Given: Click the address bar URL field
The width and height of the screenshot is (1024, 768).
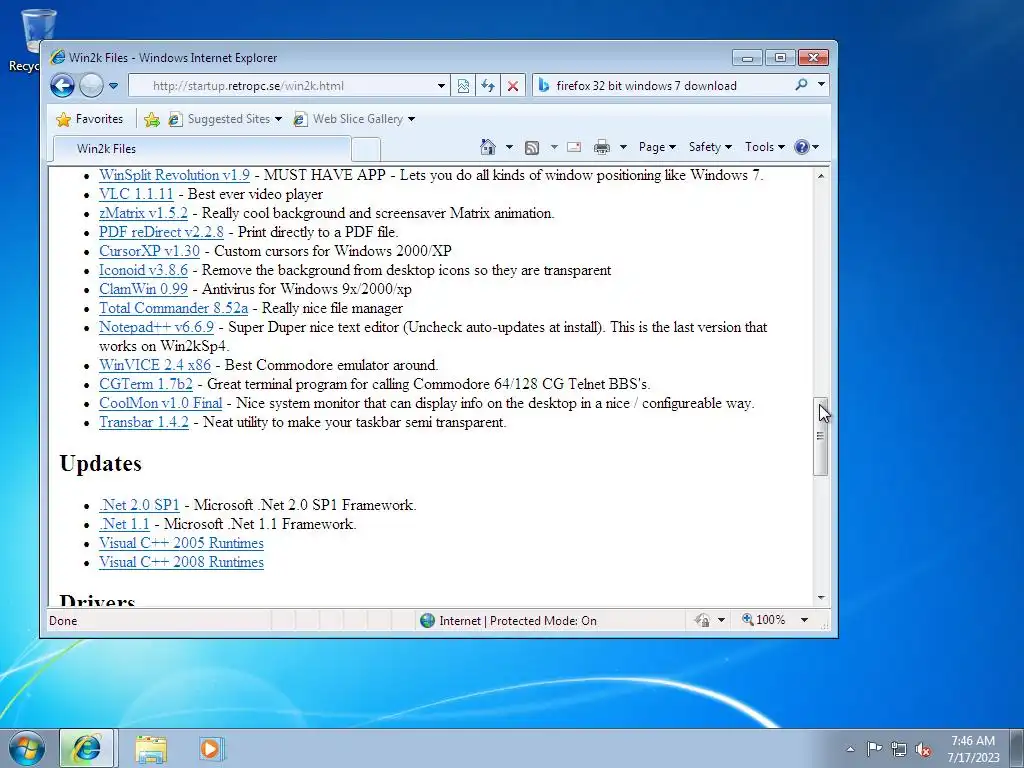Looking at the screenshot, I should (281, 86).
